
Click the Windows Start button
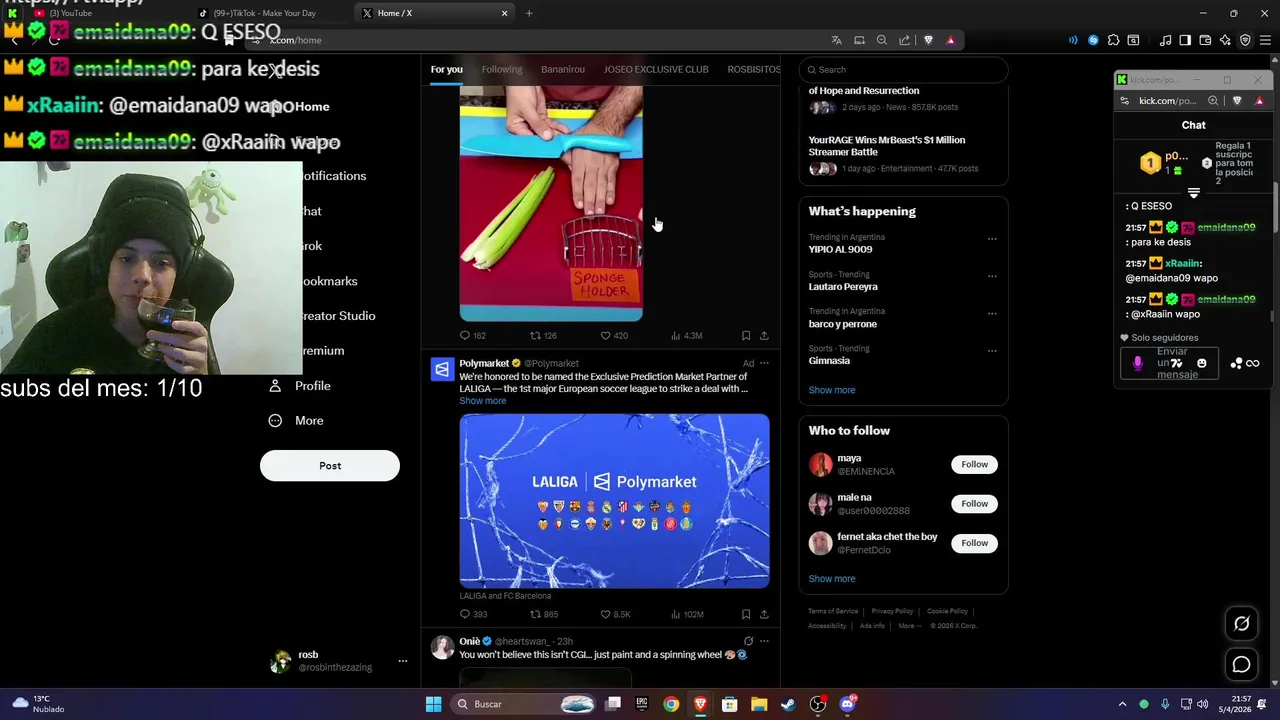tap(433, 704)
